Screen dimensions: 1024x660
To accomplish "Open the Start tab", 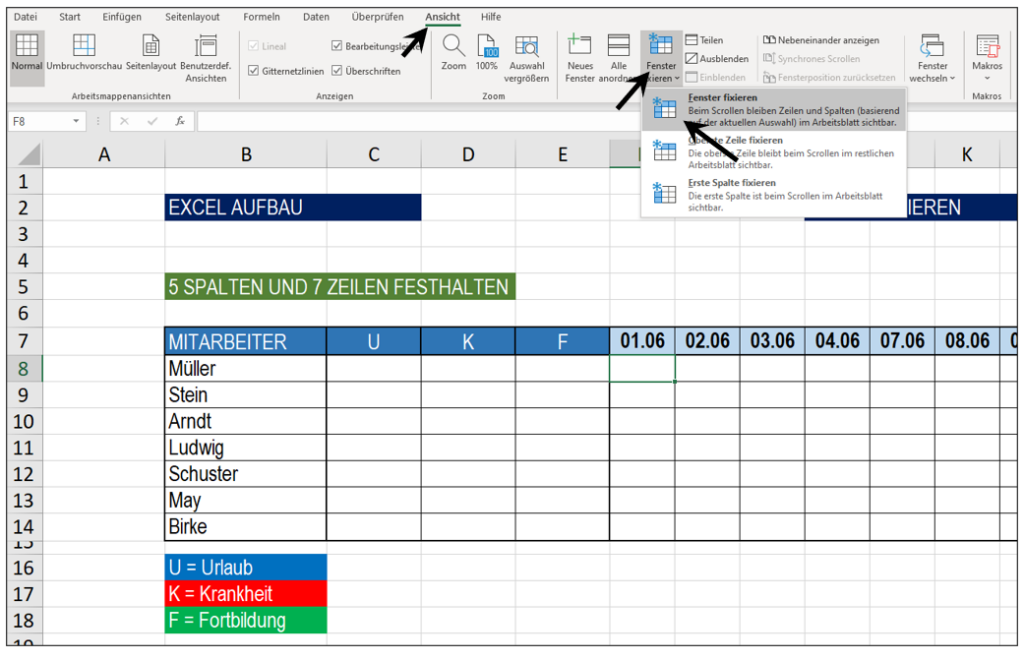I will [70, 17].
